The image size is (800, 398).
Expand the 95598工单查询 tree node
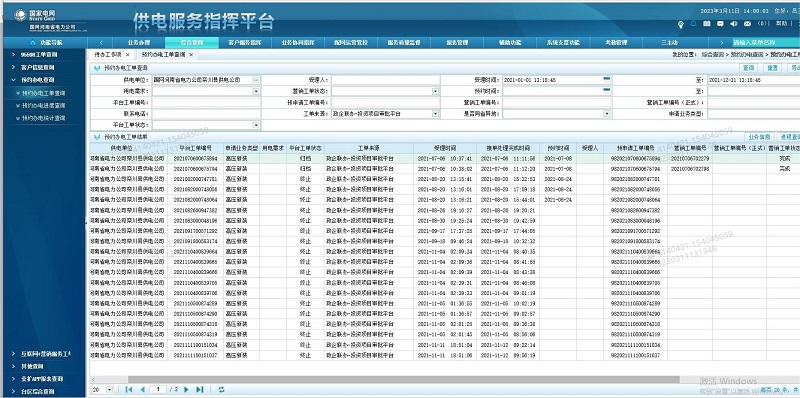click(13, 54)
